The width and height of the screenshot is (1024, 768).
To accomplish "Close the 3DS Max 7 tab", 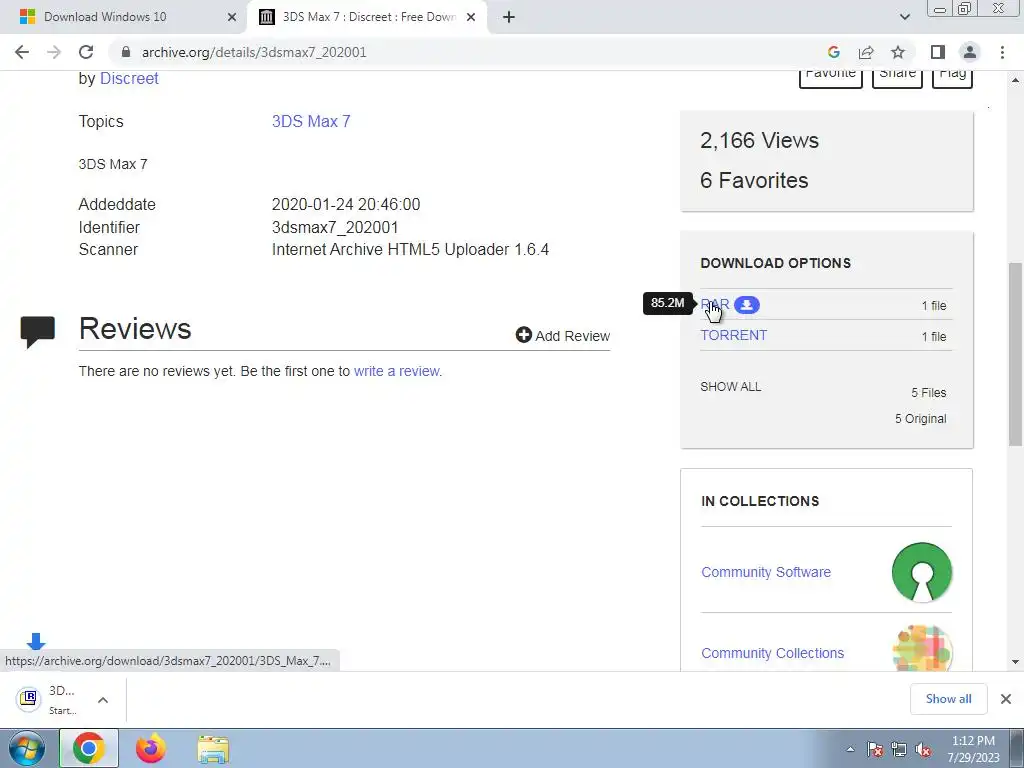I will (x=471, y=17).
